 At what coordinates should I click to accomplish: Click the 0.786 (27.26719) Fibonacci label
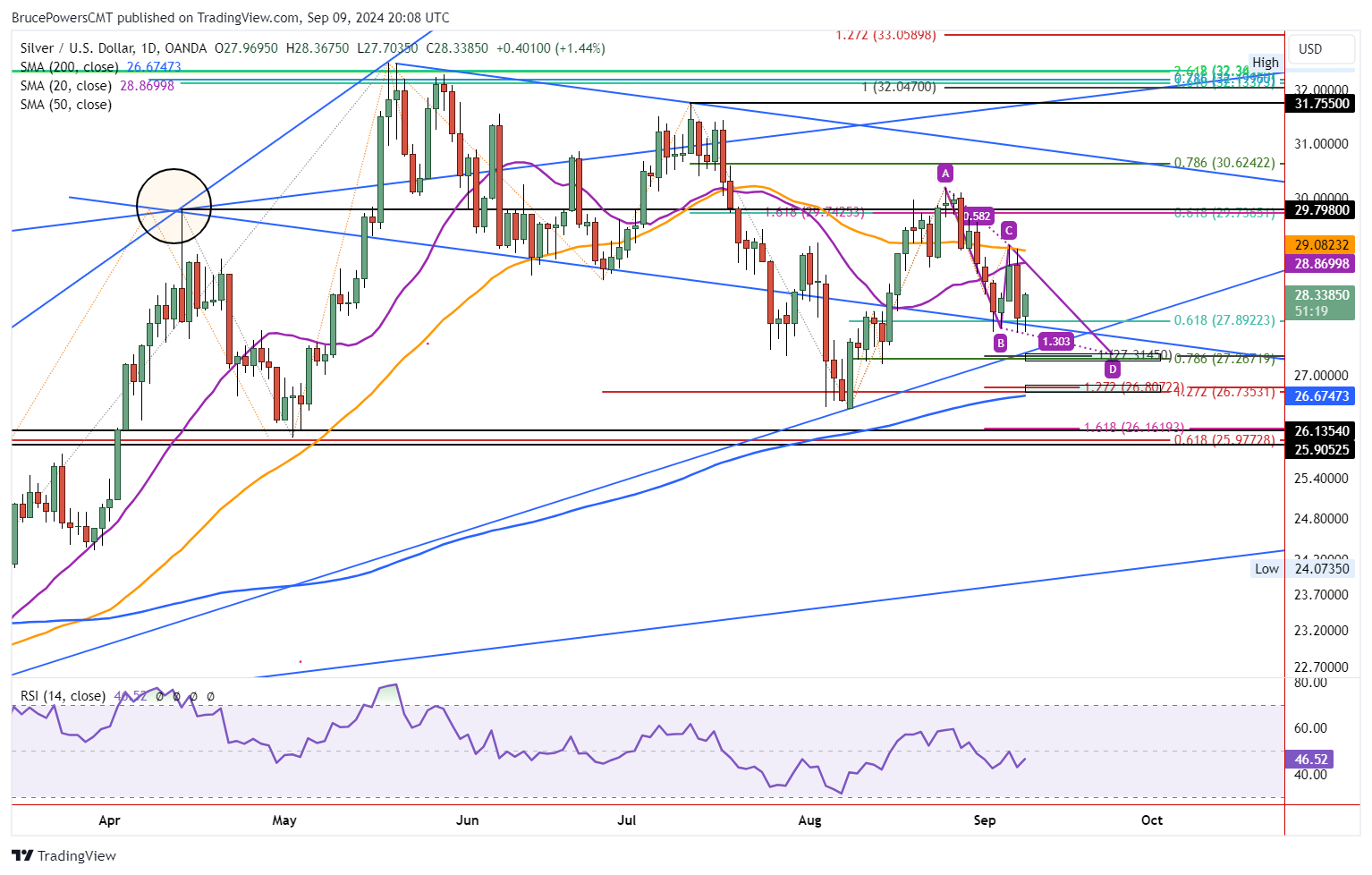1224,359
